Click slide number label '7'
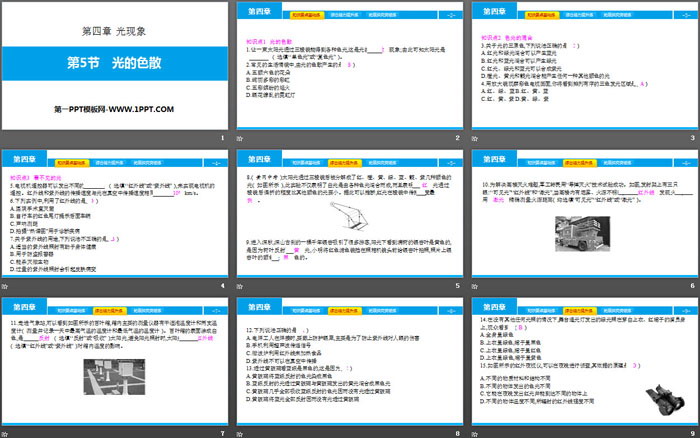Image resolution: width=700 pixels, height=438 pixels. click(x=222, y=434)
